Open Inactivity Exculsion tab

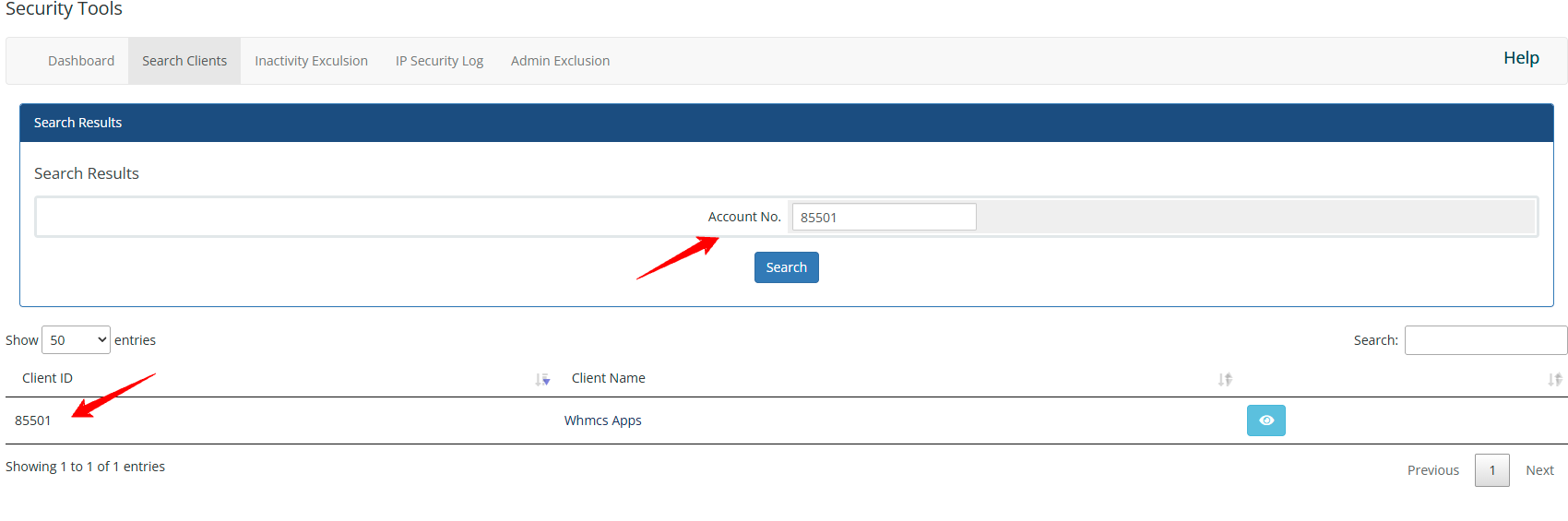click(311, 61)
